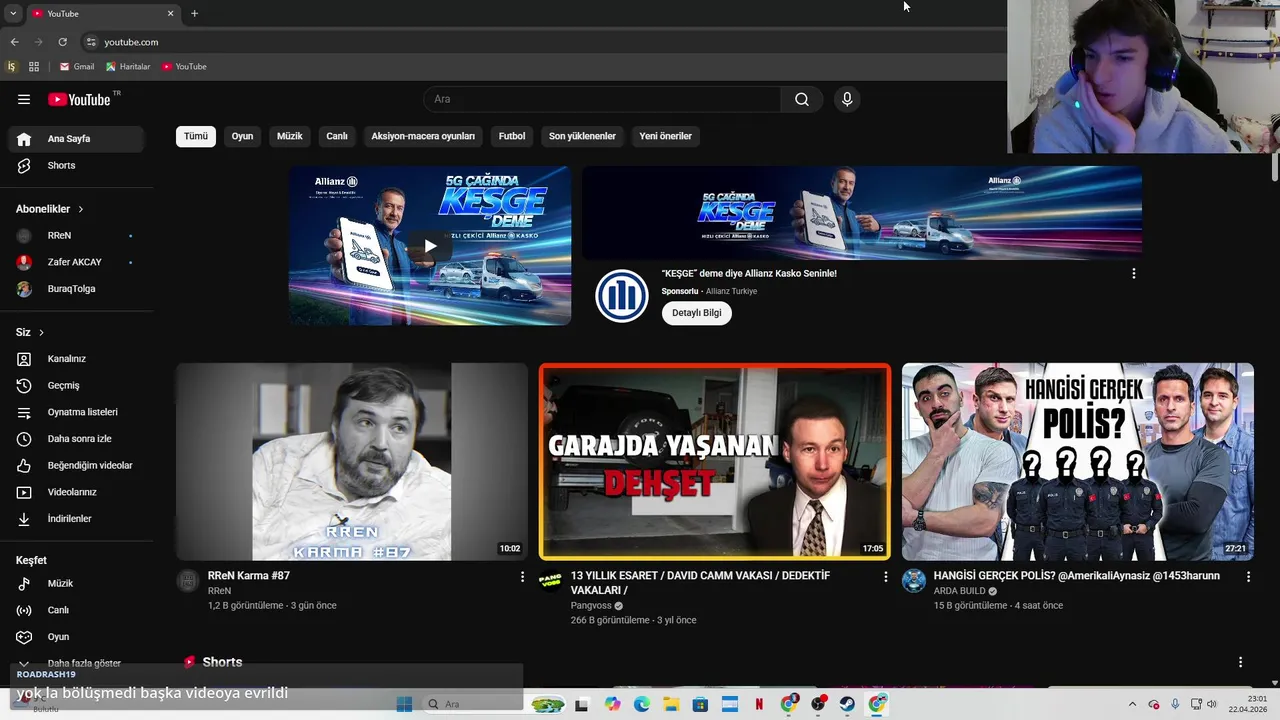The height and width of the screenshot is (720, 1280).
Task: Click RReN channel avatar under video
Action: [x=188, y=581]
